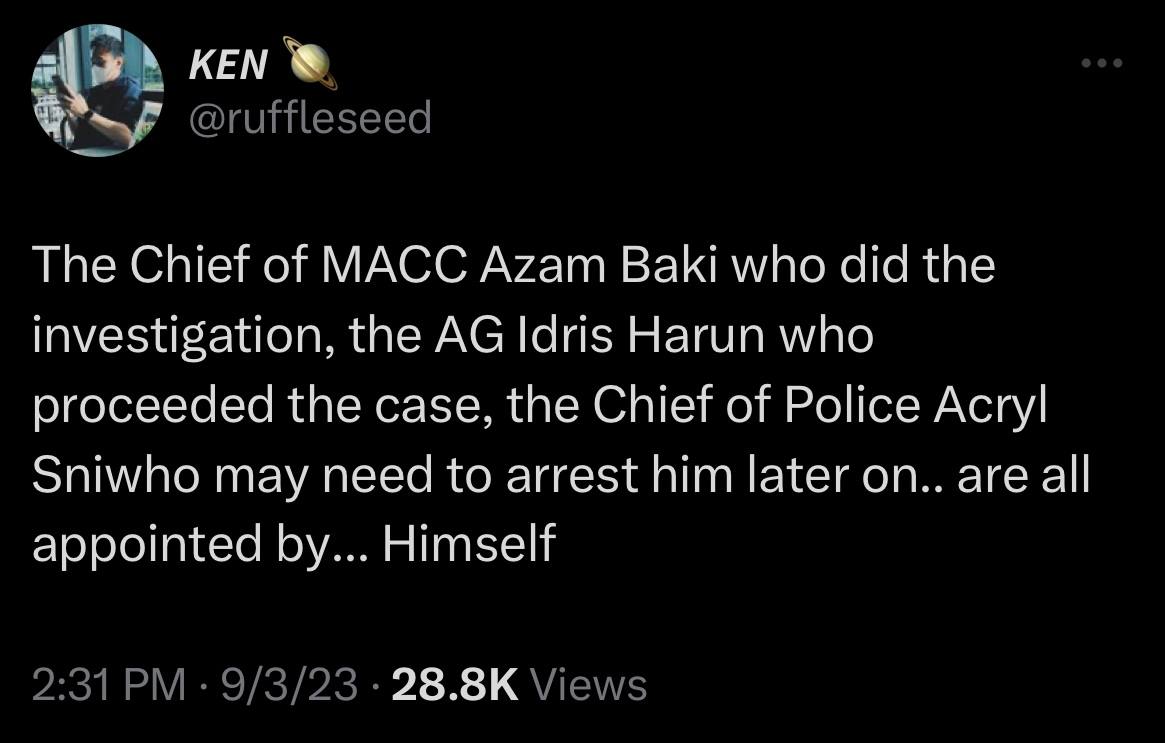1165x743 pixels.
Task: Visit the @ruffleseed handle link
Action: [310, 118]
